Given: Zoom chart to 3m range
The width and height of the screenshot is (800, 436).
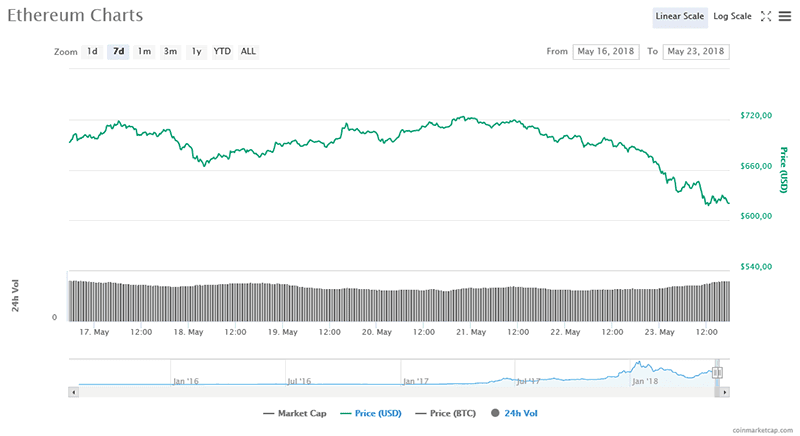Looking at the screenshot, I should [171, 51].
